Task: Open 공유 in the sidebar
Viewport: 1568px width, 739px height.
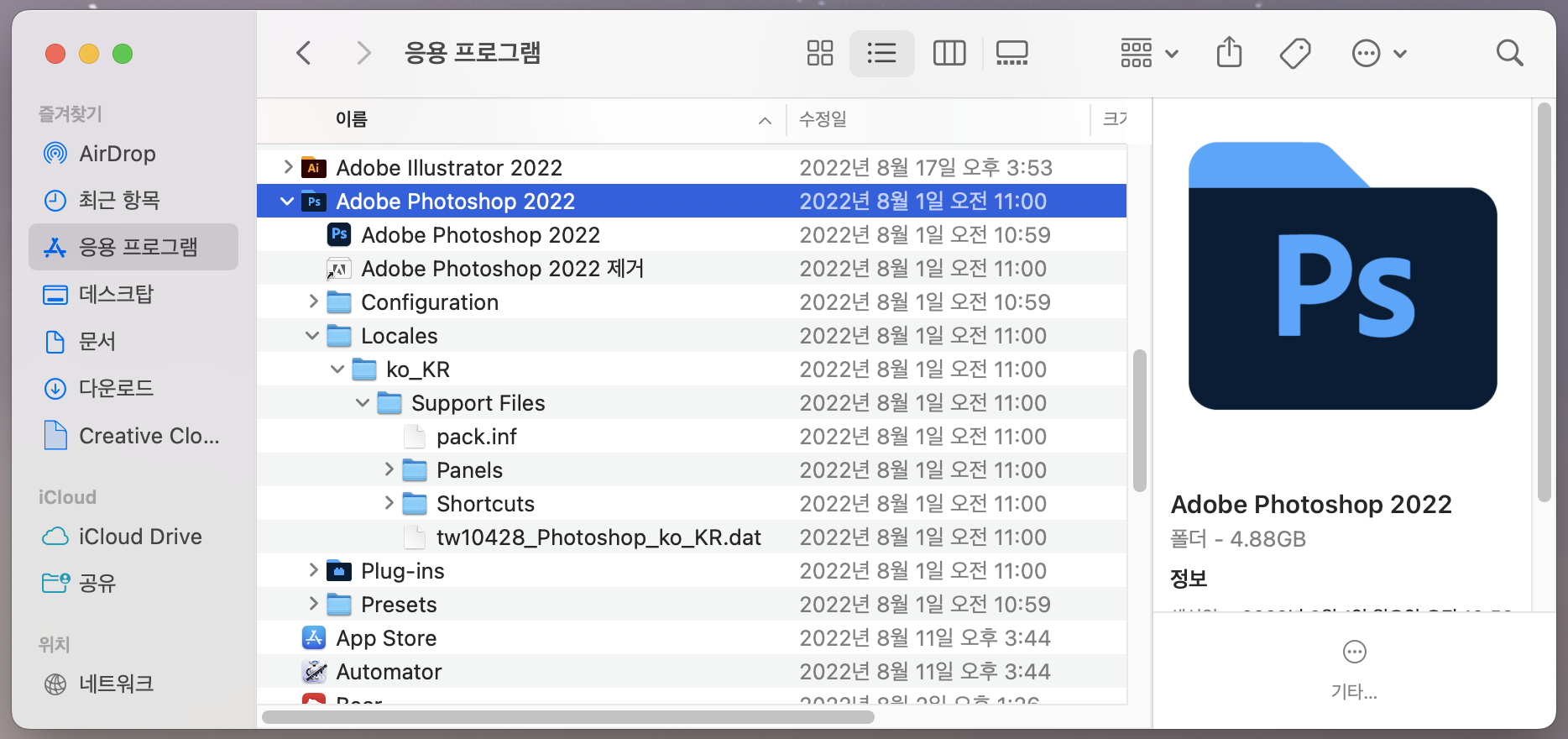Action: coord(134,583)
